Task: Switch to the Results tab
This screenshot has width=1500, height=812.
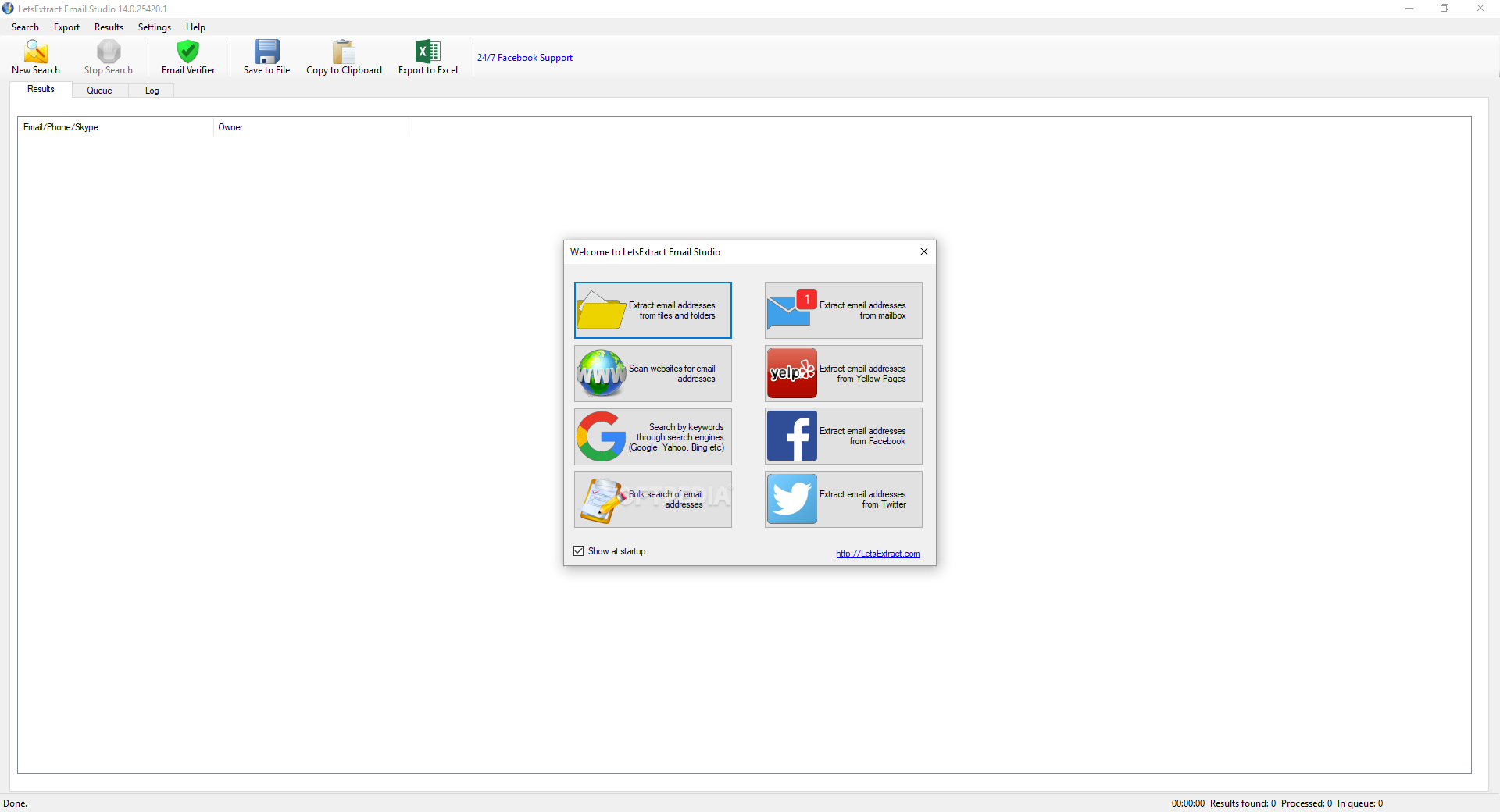Action: (41, 90)
